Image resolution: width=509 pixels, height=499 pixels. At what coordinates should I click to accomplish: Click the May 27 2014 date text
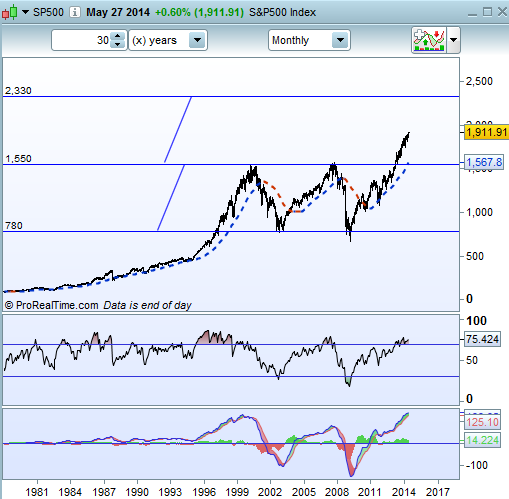118,12
